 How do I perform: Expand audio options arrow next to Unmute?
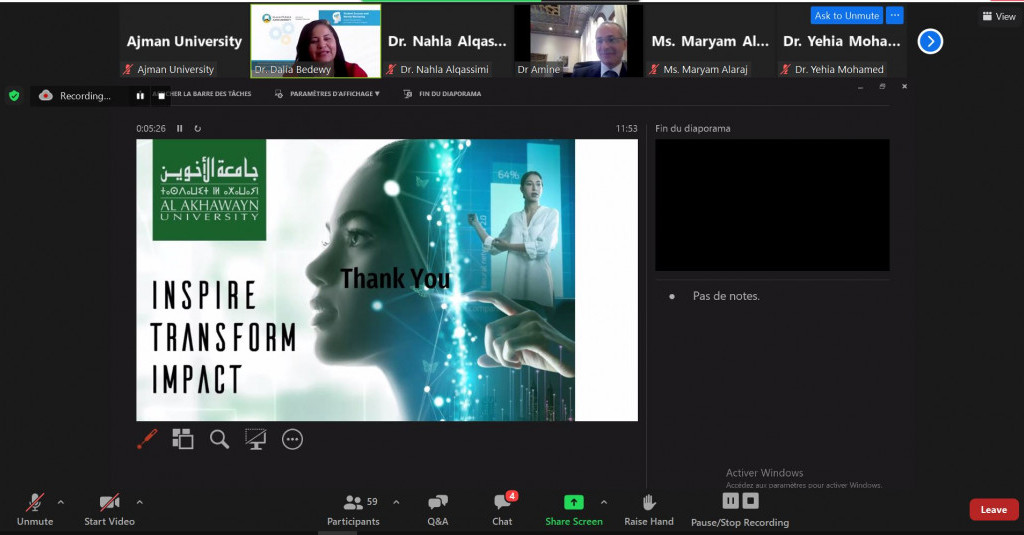coord(61,502)
